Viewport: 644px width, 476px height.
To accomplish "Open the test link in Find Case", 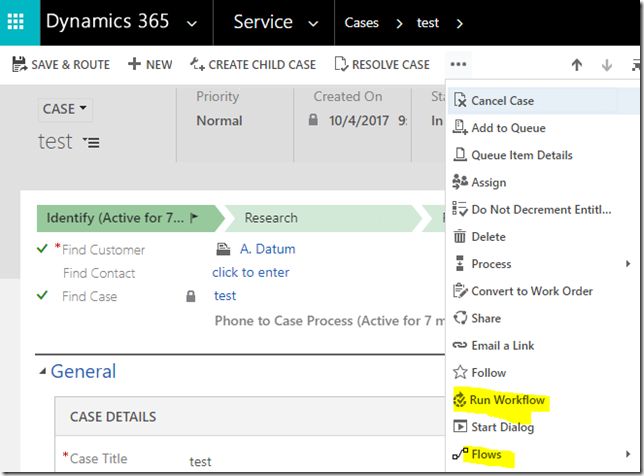I will [225, 296].
